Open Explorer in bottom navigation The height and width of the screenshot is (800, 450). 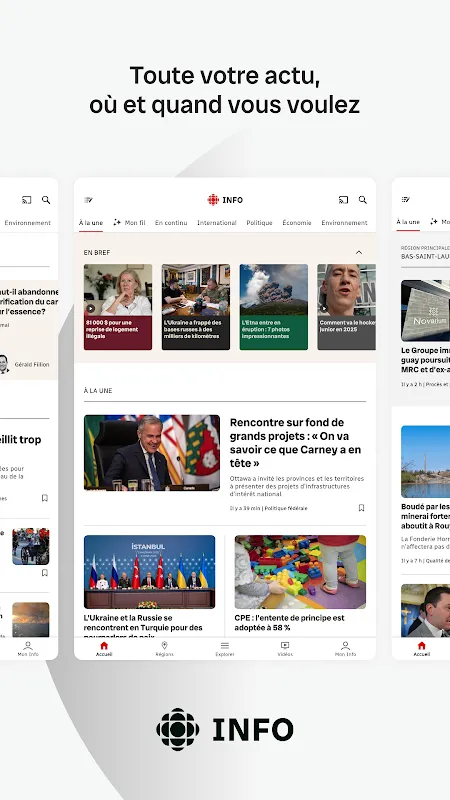pos(225,649)
